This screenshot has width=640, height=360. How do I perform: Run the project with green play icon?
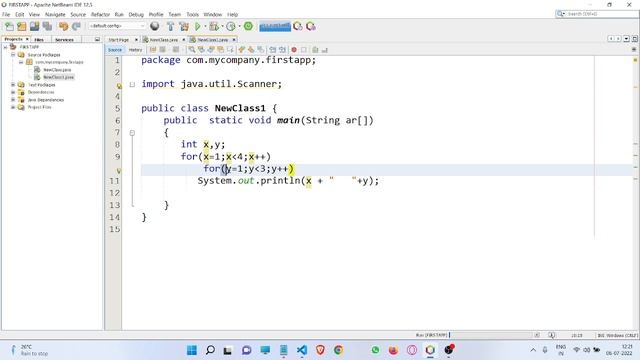coord(198,27)
